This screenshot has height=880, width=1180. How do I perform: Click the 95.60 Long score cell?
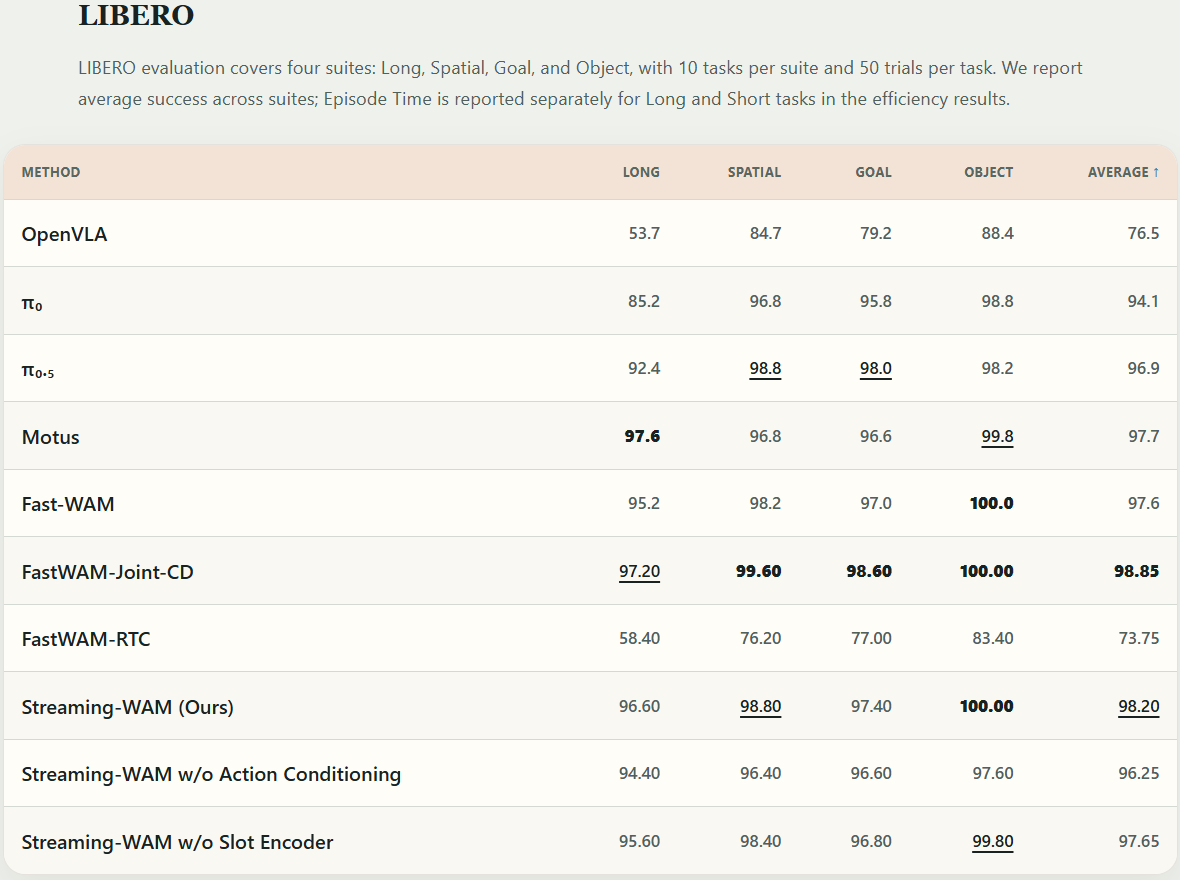pyautogui.click(x=640, y=841)
